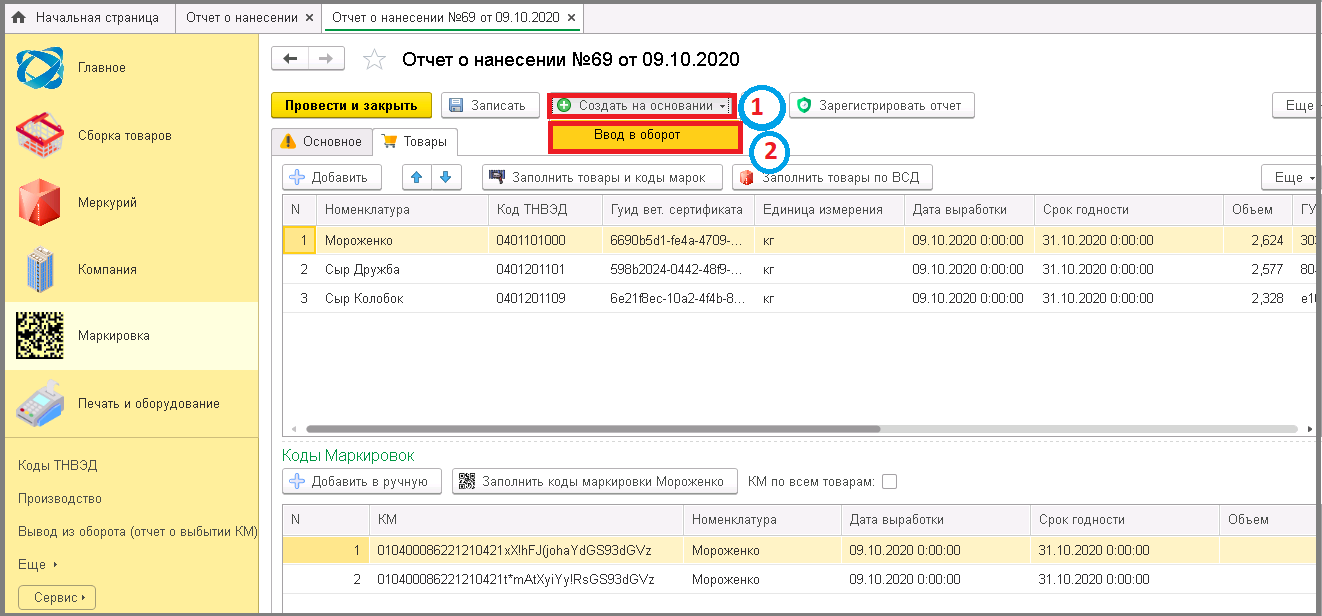Add document to favorites star
Viewport: 1322px width, 616px height.
click(x=374, y=60)
